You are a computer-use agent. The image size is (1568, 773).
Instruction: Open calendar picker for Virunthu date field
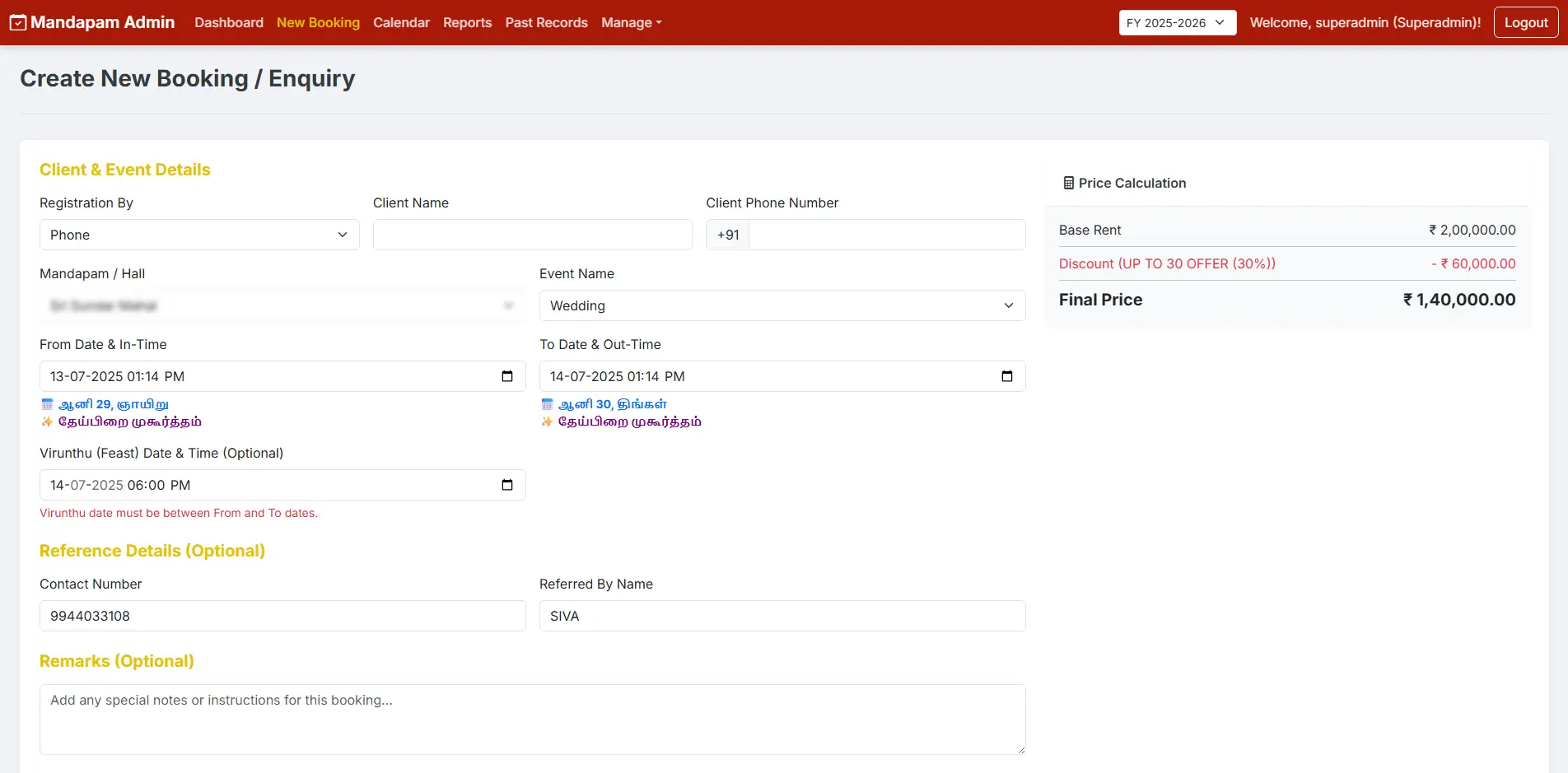click(x=507, y=485)
